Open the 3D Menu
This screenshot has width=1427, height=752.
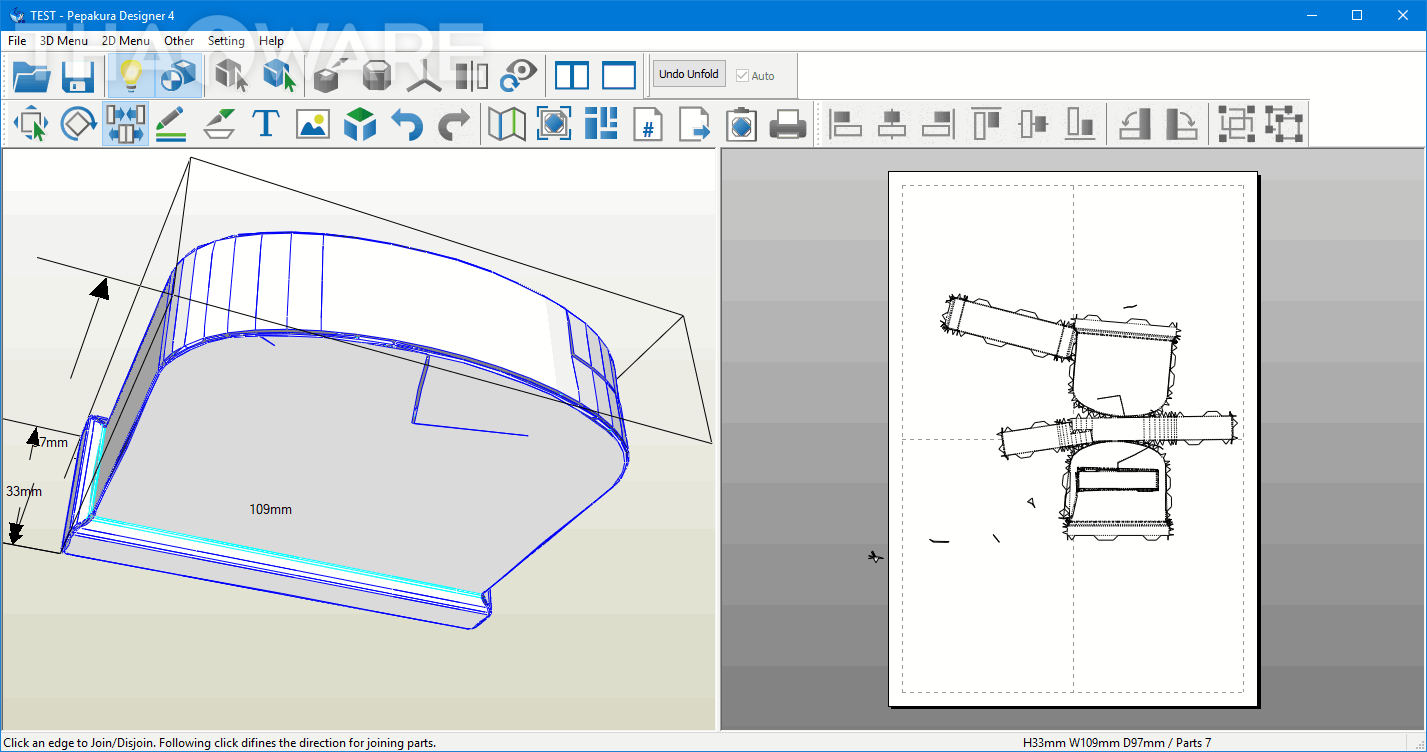point(64,41)
